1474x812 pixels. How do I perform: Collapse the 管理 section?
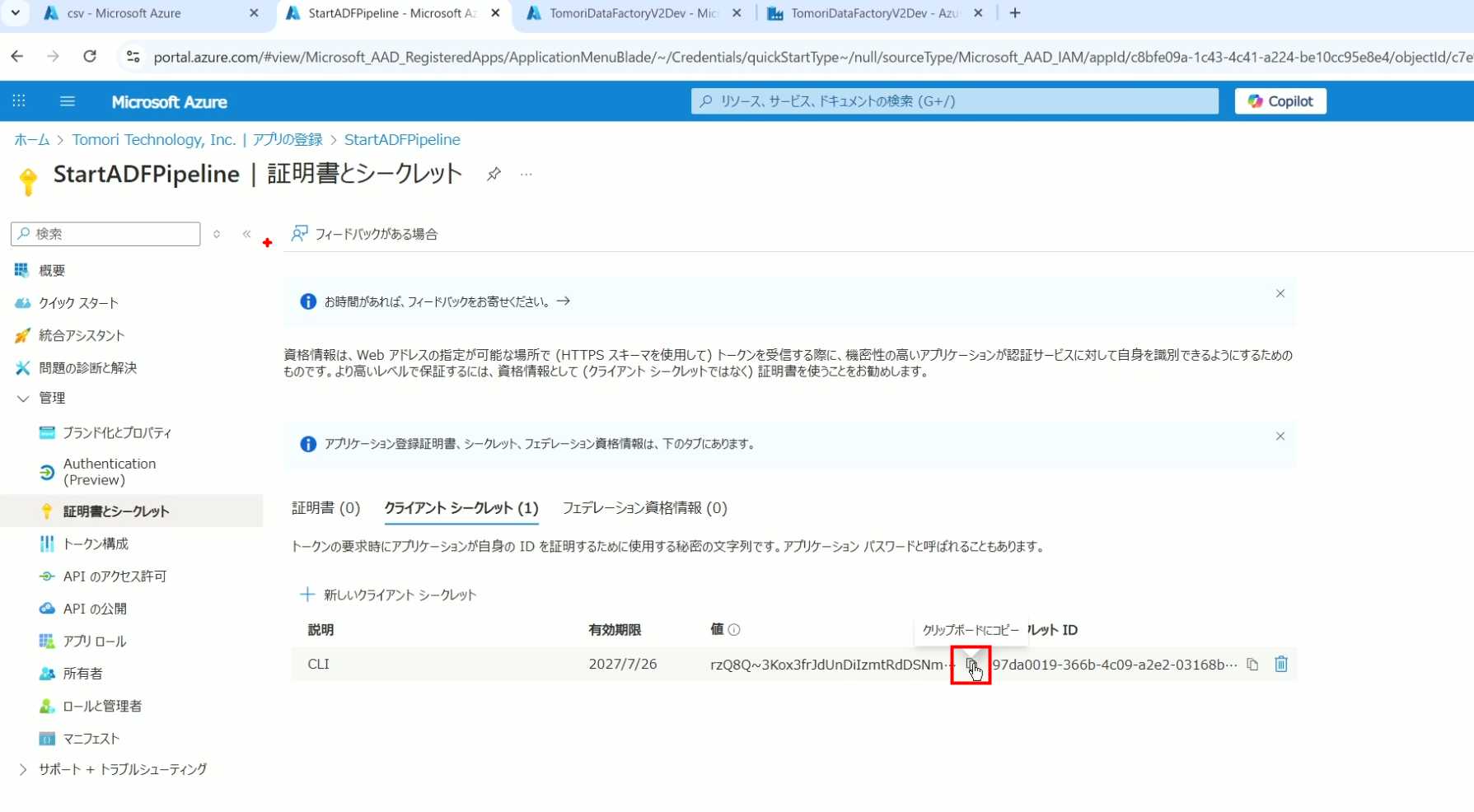[23, 399]
